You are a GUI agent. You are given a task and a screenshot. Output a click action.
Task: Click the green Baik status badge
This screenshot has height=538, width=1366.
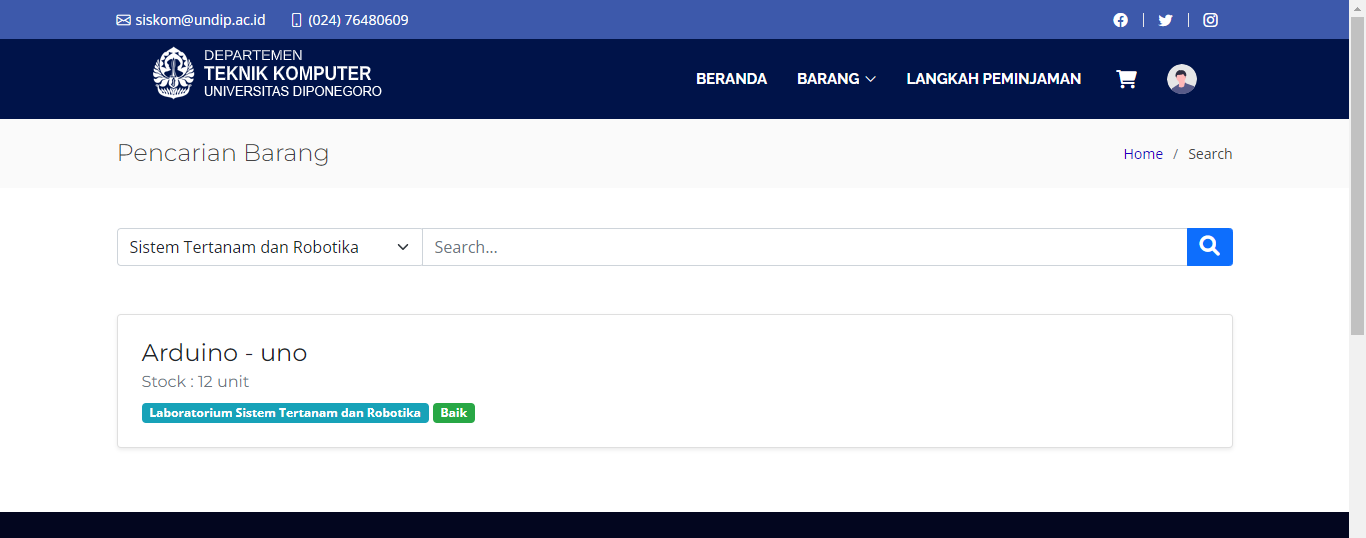(453, 413)
